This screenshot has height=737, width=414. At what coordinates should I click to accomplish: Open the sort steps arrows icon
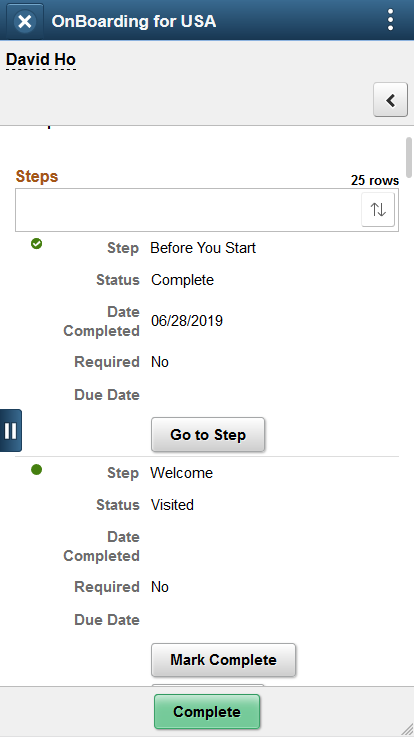[378, 210]
